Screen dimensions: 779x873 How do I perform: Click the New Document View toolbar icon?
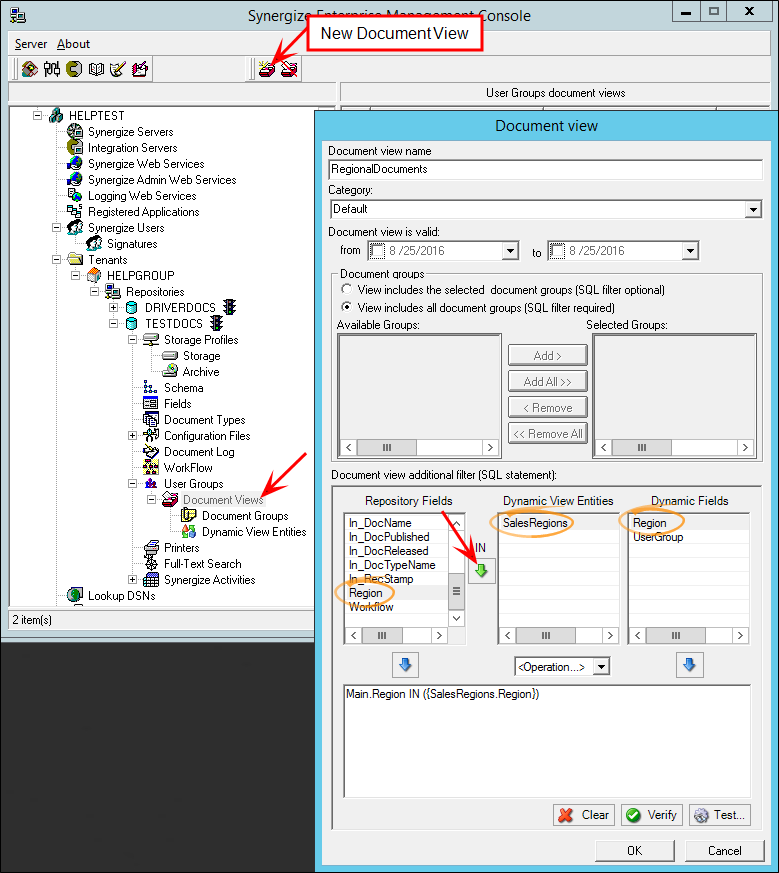[x=267, y=69]
